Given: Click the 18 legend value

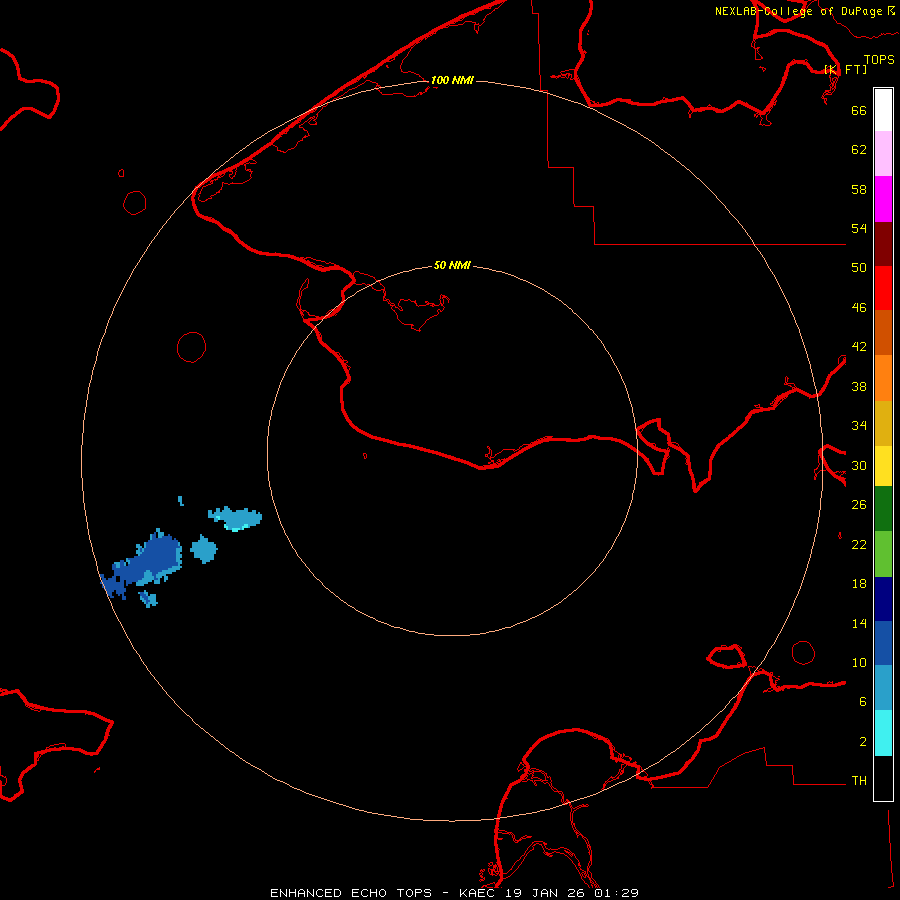Looking at the screenshot, I should point(859,584).
